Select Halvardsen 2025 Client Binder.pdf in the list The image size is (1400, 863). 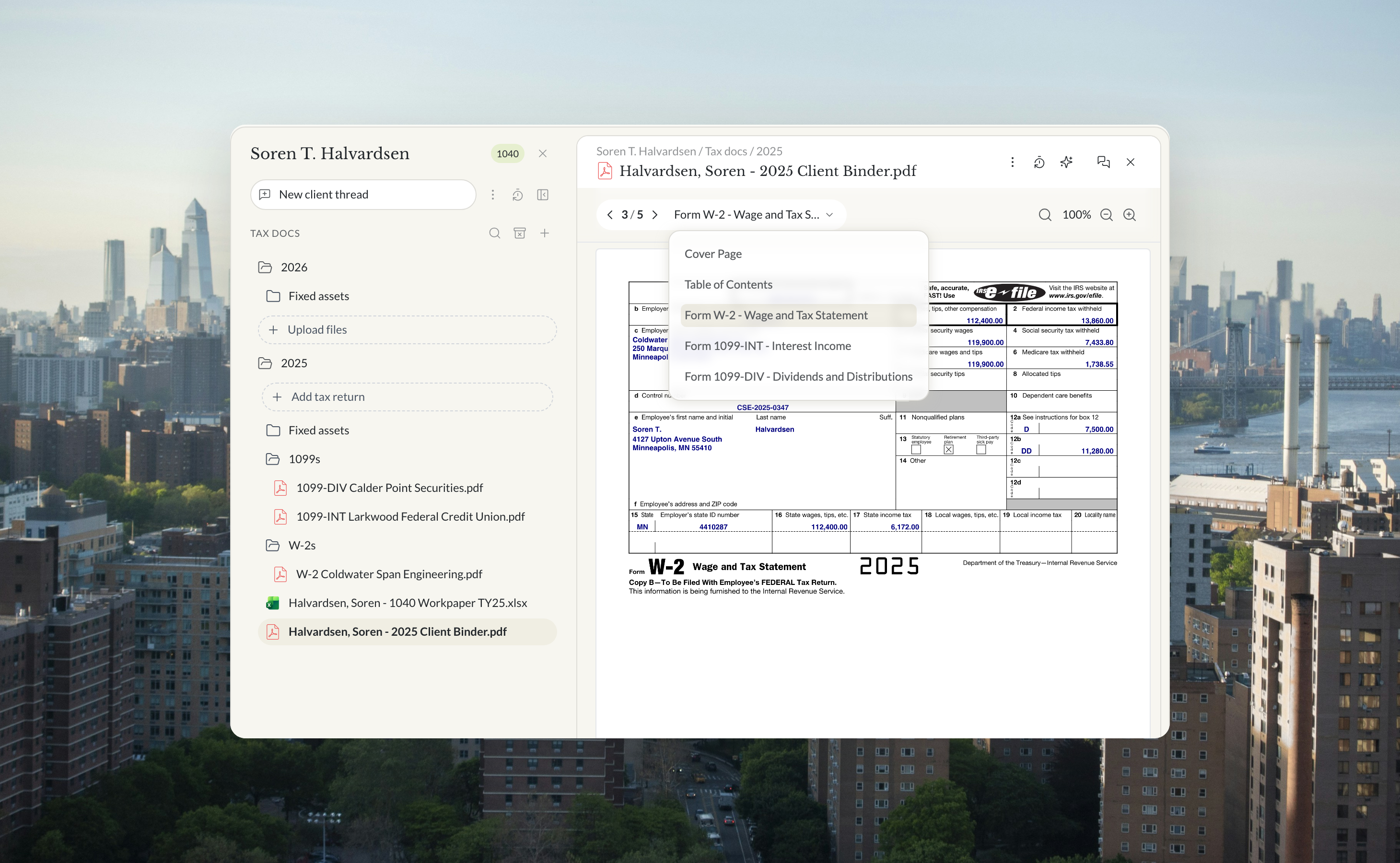[407, 632]
